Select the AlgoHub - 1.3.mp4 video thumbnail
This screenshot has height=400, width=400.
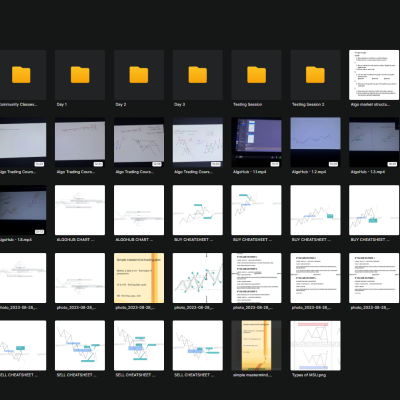pyautogui.click(x=374, y=142)
